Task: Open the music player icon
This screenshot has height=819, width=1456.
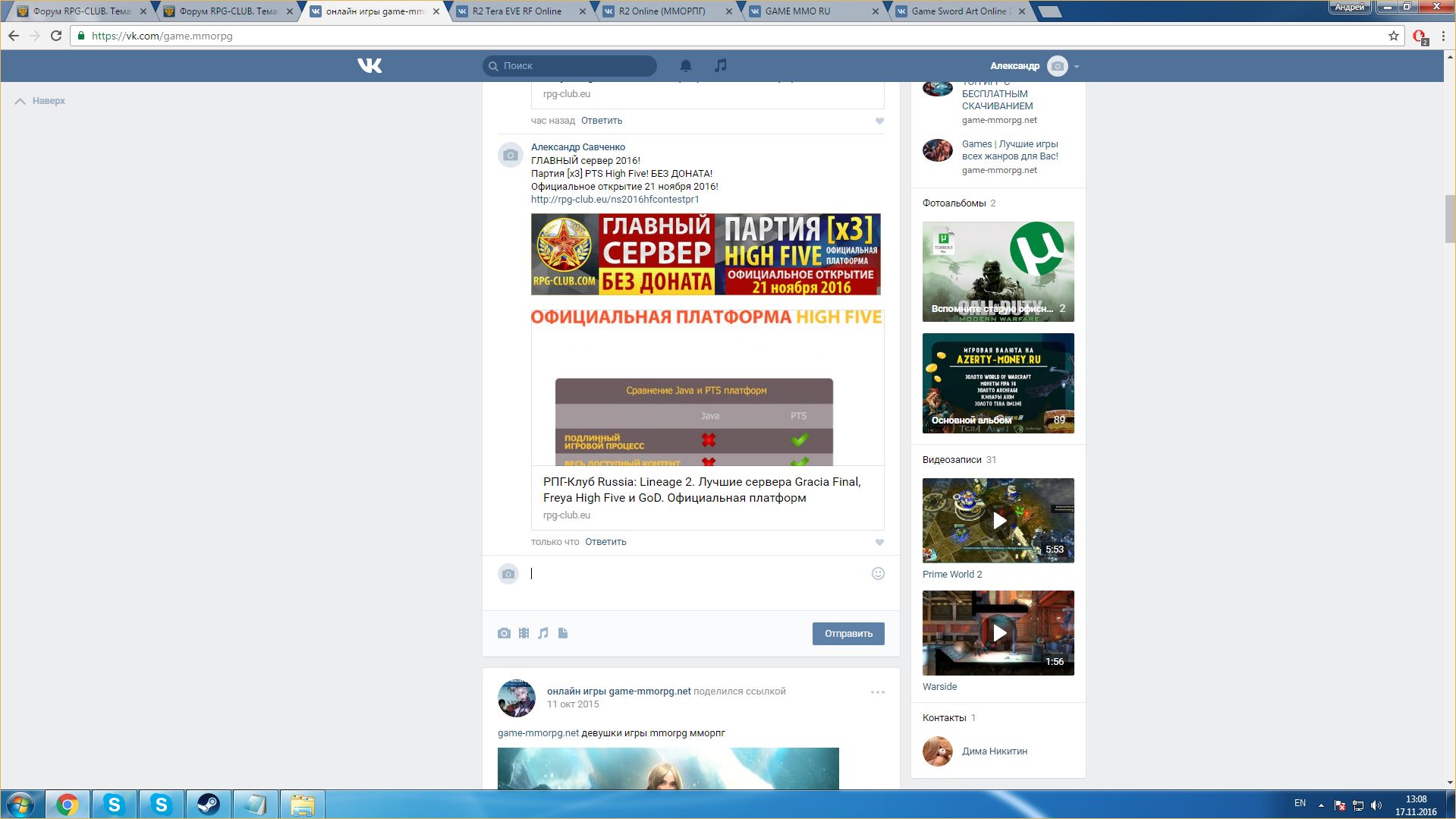Action: 721,66
